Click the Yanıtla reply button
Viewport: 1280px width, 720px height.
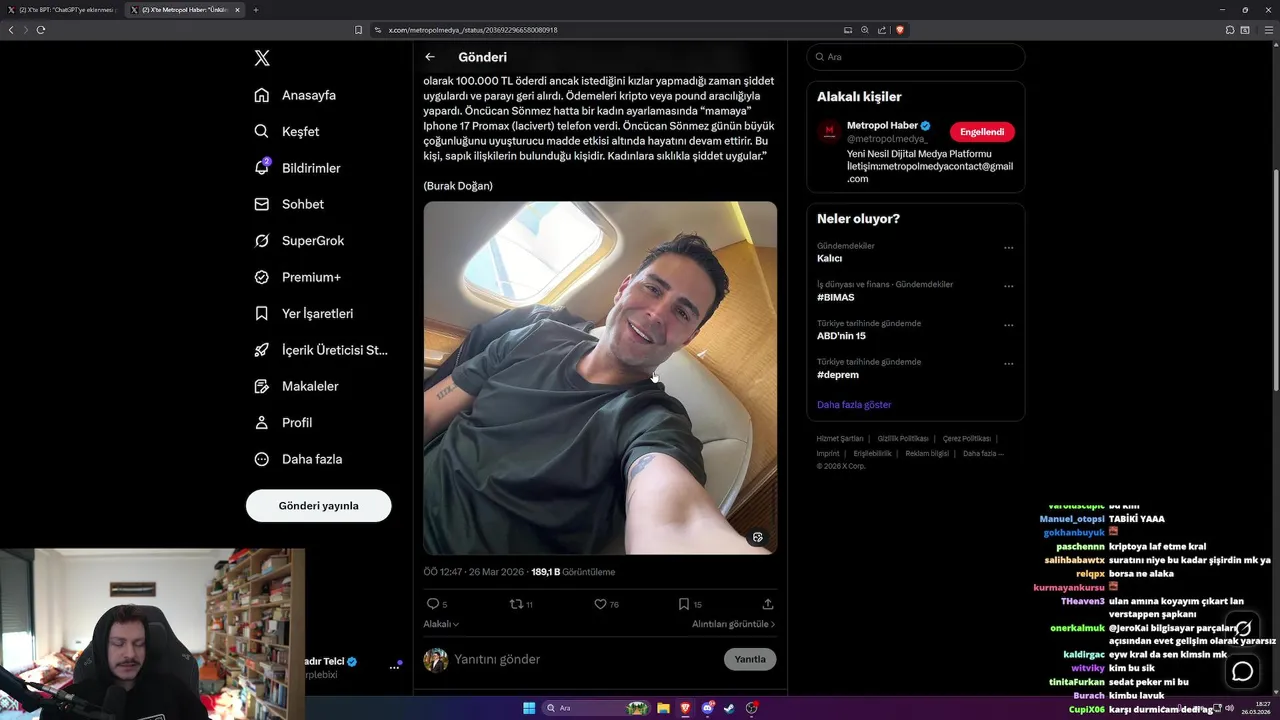tap(750, 659)
